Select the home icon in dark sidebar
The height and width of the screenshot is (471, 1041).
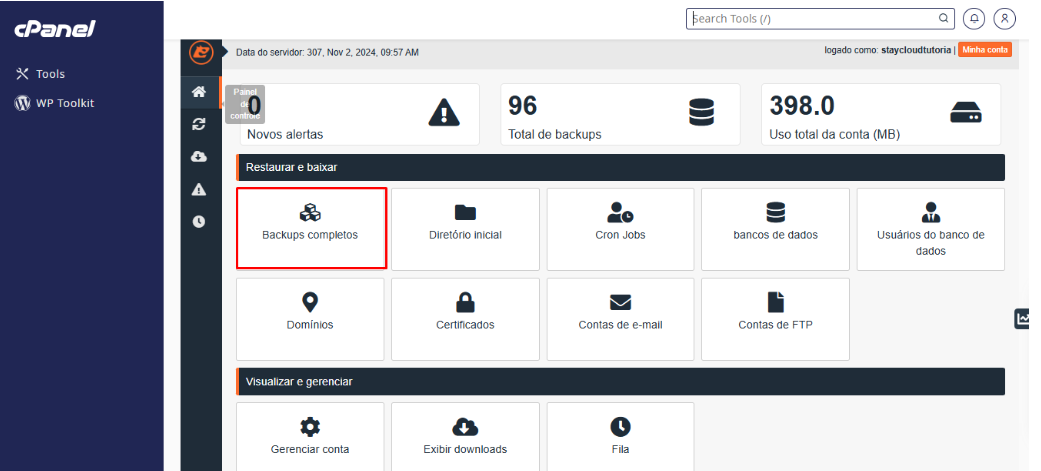tap(199, 92)
